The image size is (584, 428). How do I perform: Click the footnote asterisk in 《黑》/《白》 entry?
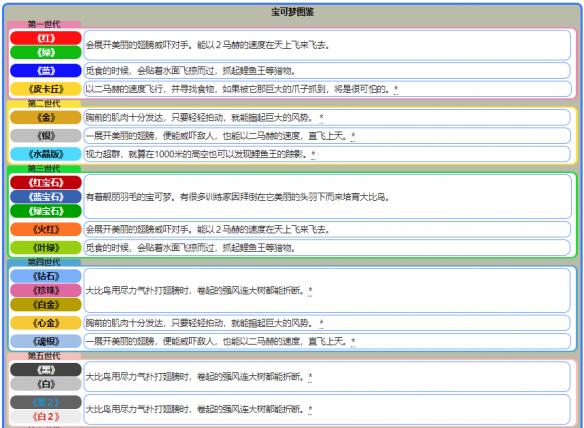(310, 377)
